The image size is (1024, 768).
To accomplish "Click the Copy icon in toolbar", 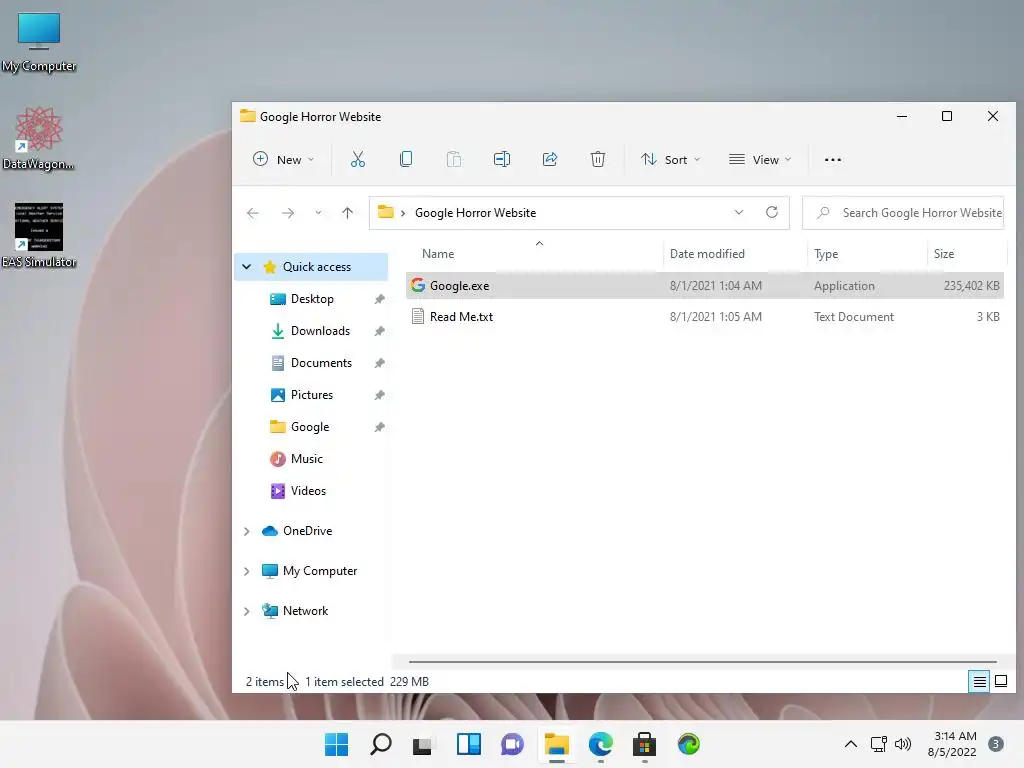I will point(406,159).
